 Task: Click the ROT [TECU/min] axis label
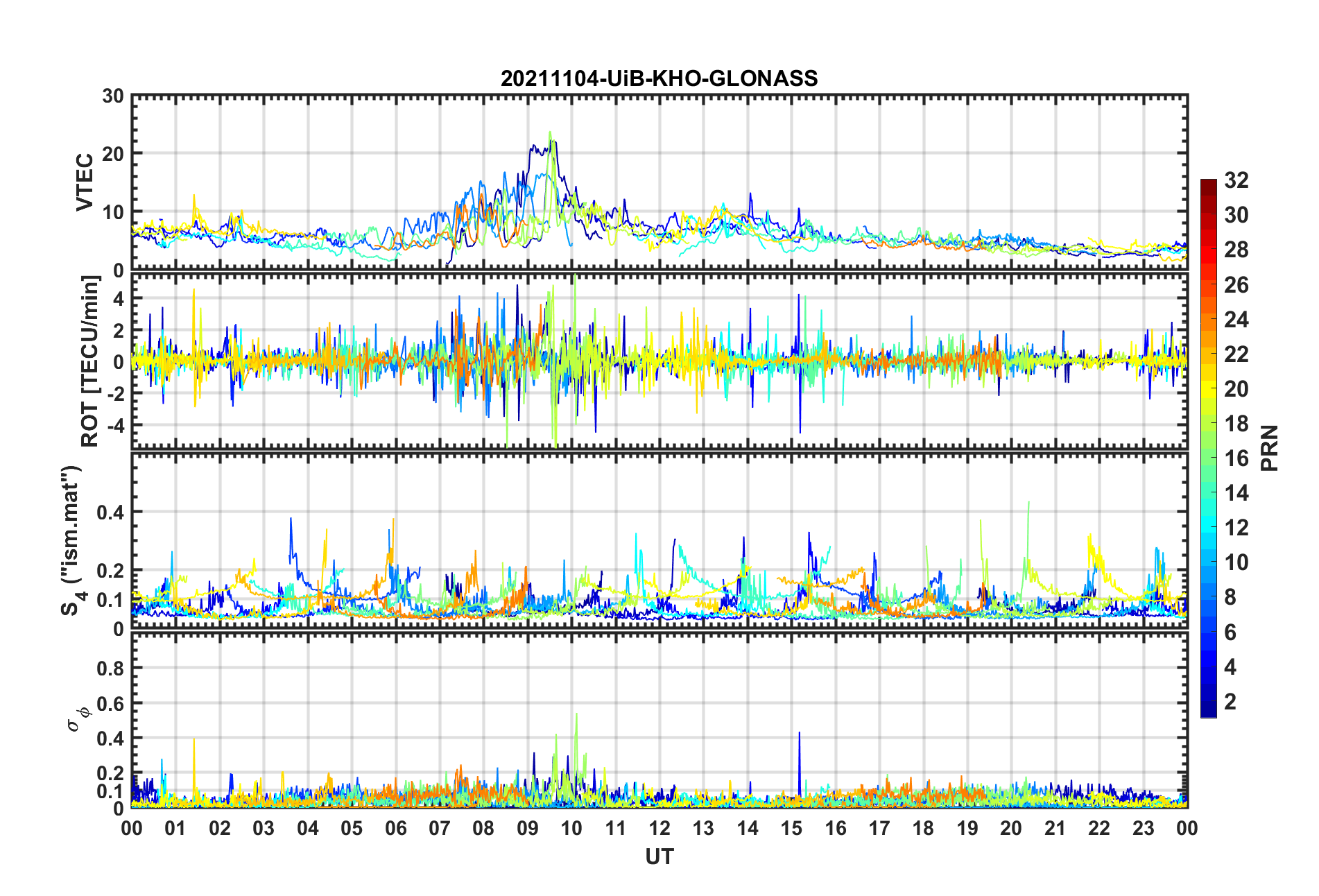tap(90, 361)
